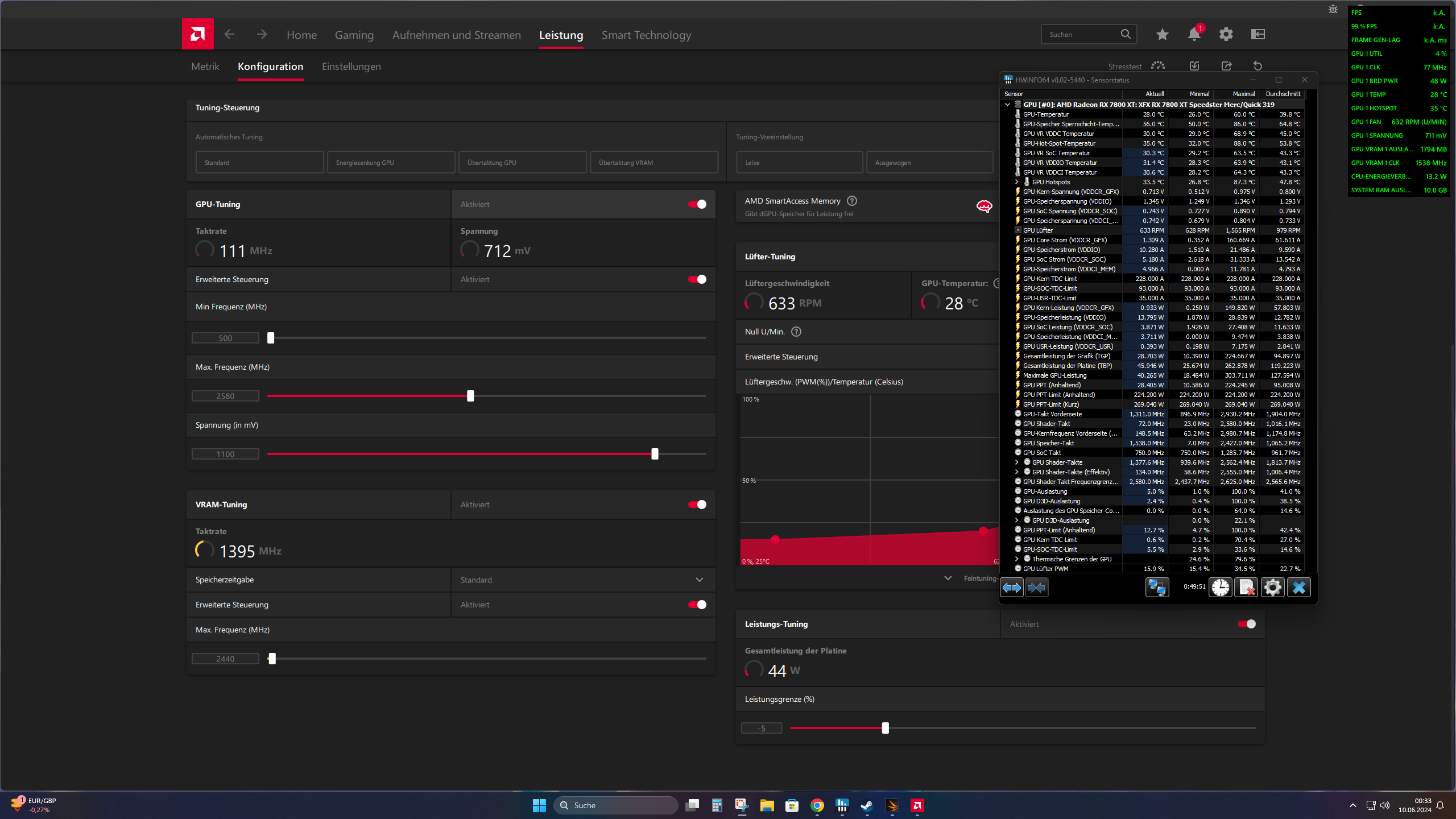Open the notifications bell icon

pyautogui.click(x=1194, y=35)
